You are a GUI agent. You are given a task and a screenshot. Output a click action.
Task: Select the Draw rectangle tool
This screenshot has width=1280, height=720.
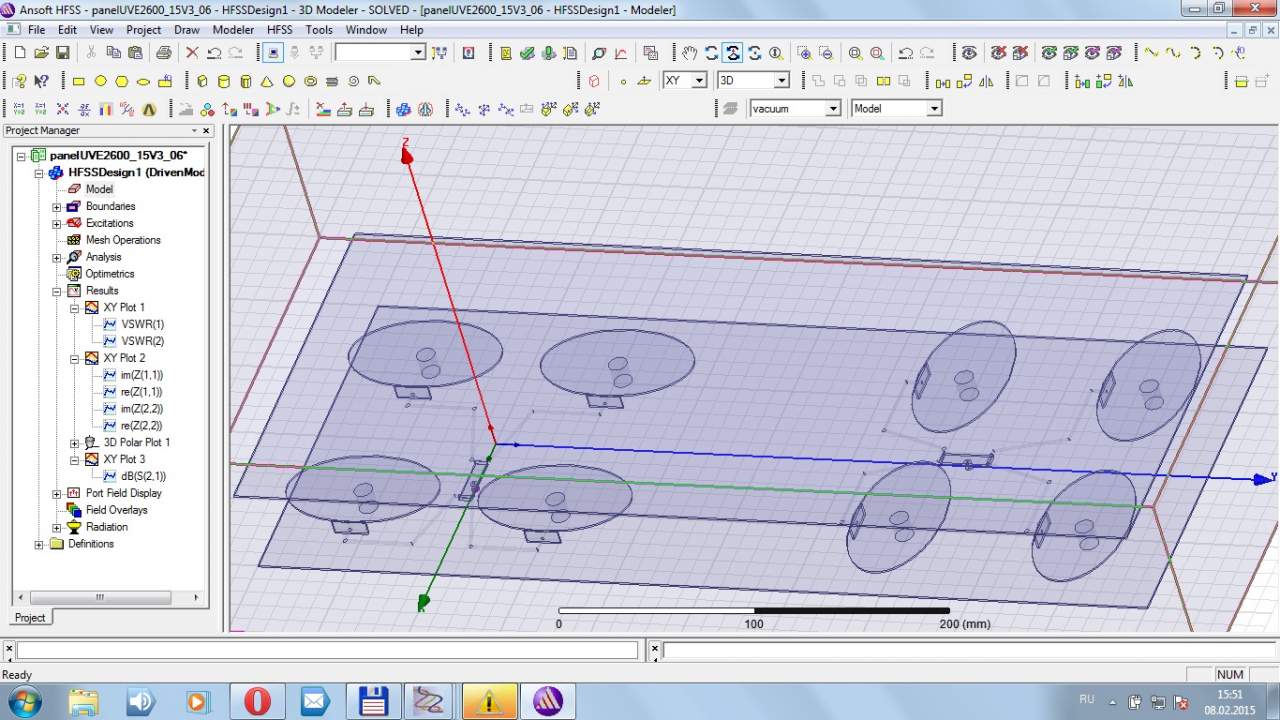(x=79, y=81)
